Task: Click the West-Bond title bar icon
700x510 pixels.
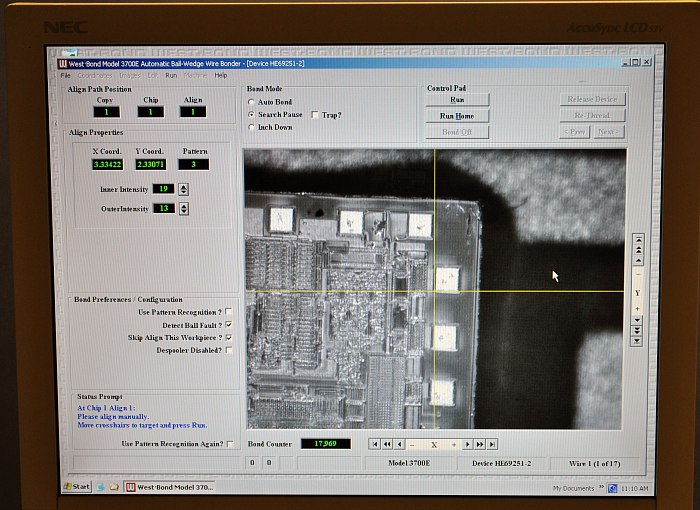Action: click(x=62, y=64)
